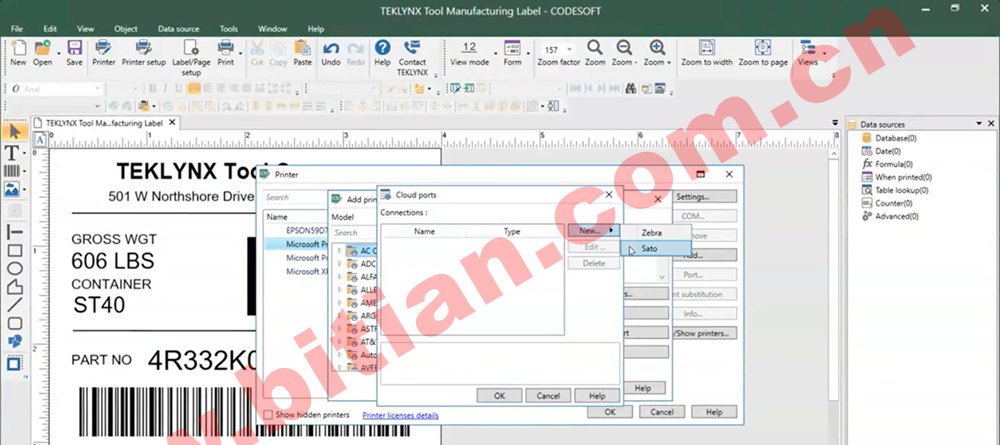The width and height of the screenshot is (1000, 445).
Task: Click the Type column header in Connections
Action: point(512,231)
